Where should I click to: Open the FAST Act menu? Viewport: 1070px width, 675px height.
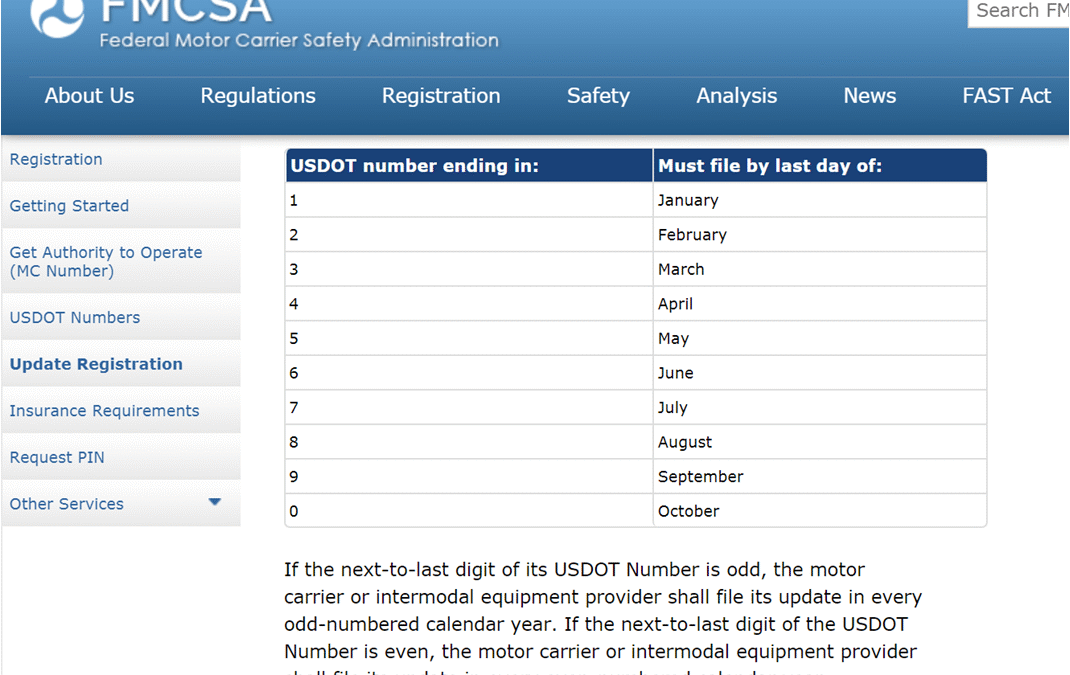coord(1006,95)
